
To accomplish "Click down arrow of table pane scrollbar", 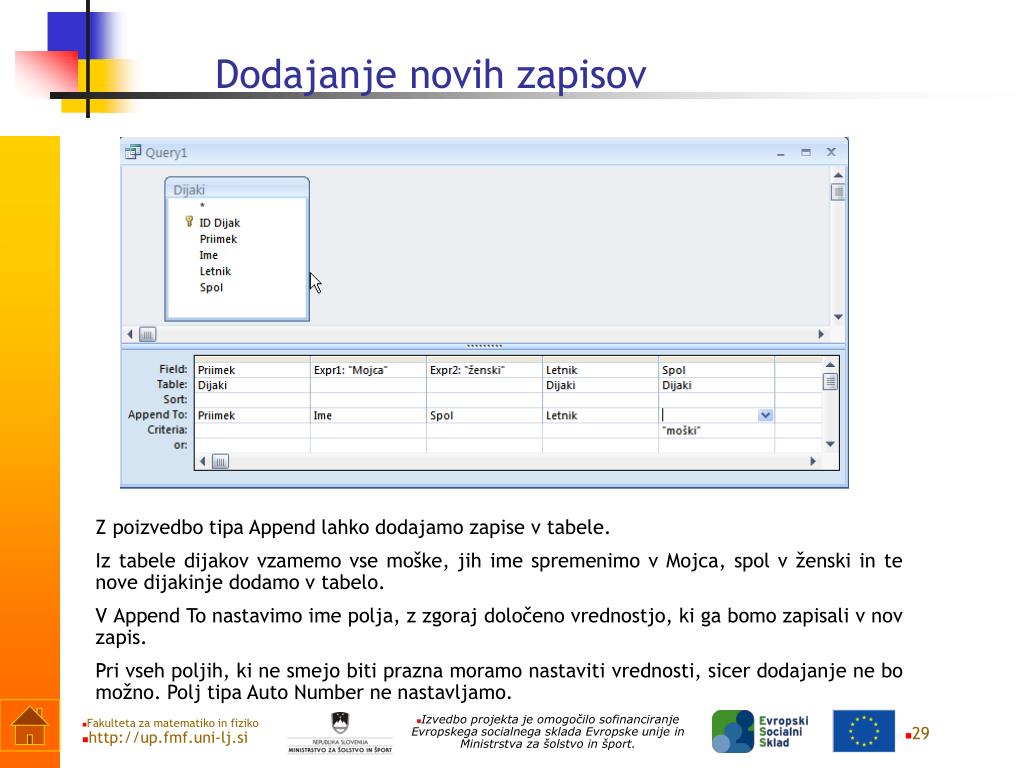I will (838, 317).
